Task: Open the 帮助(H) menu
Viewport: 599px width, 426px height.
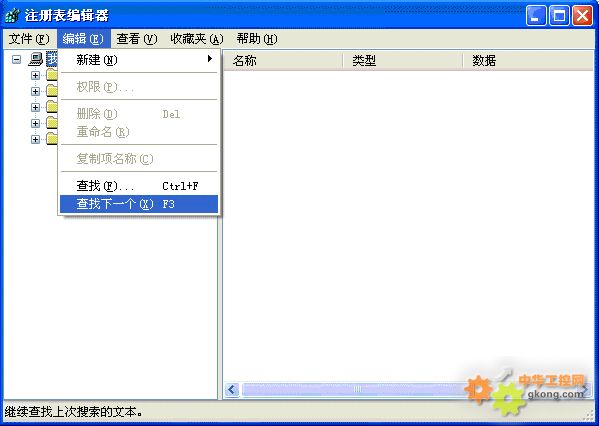Action: tap(257, 39)
